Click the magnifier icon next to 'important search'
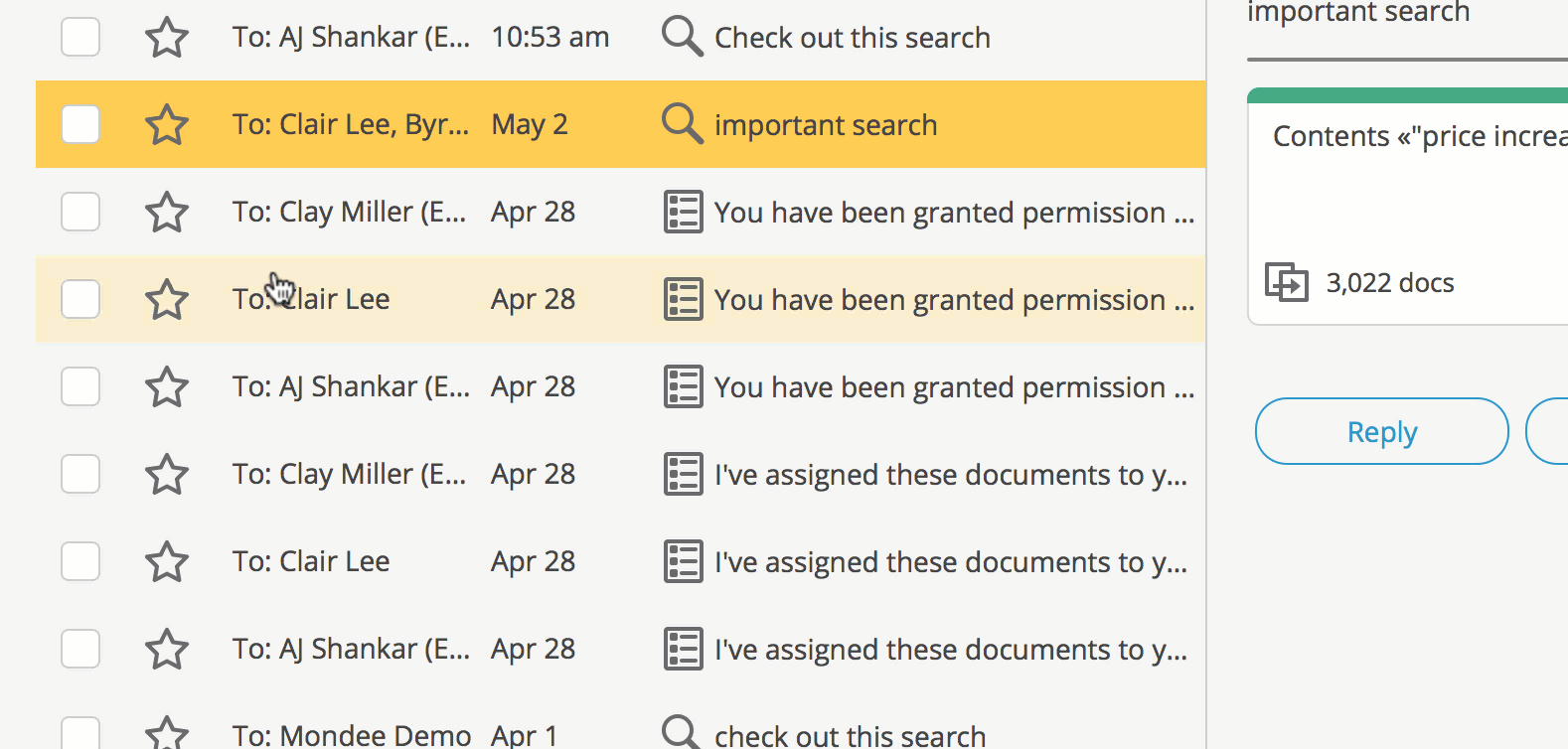This screenshot has height=749, width=1568. [x=683, y=124]
